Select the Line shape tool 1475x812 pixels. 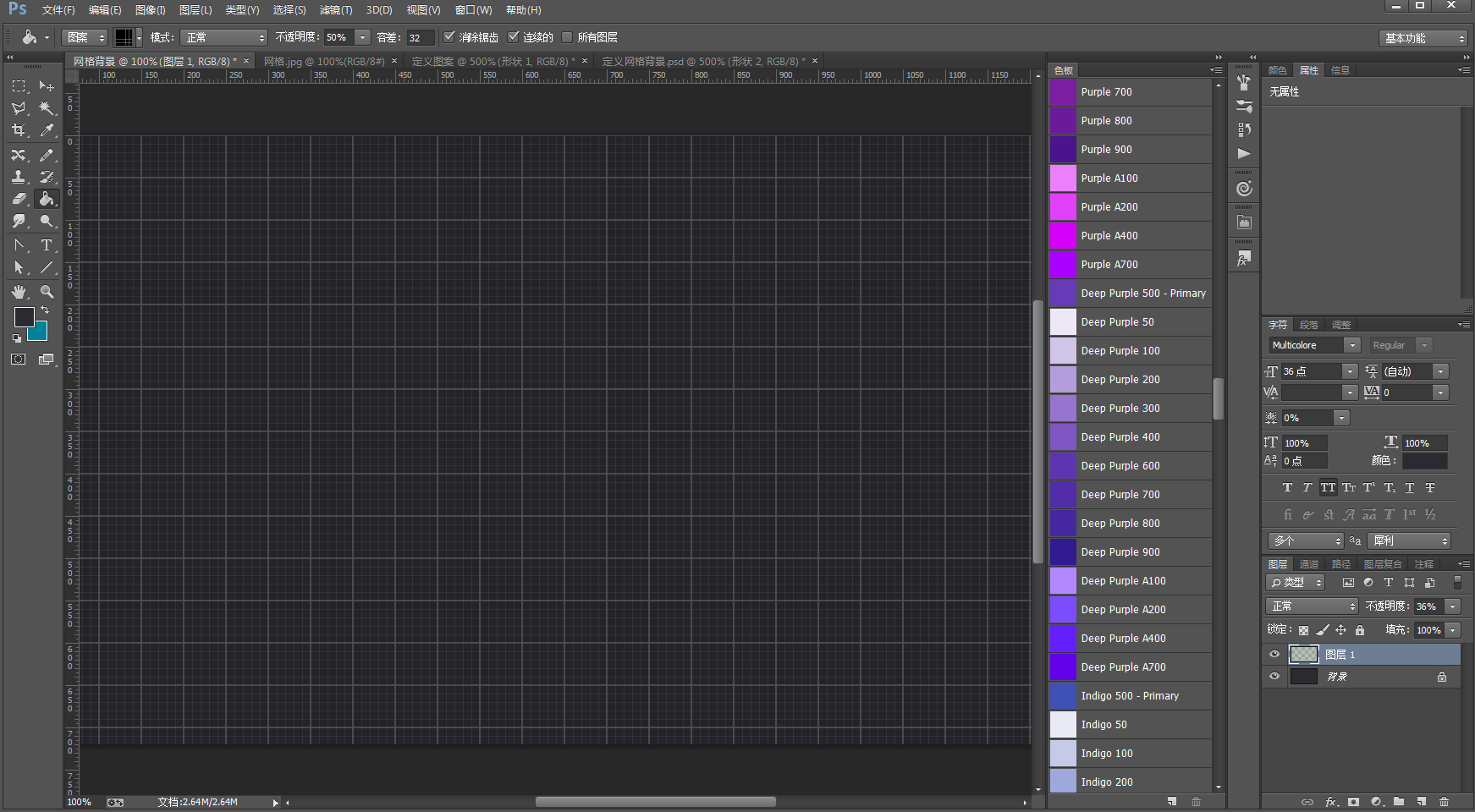[47, 267]
